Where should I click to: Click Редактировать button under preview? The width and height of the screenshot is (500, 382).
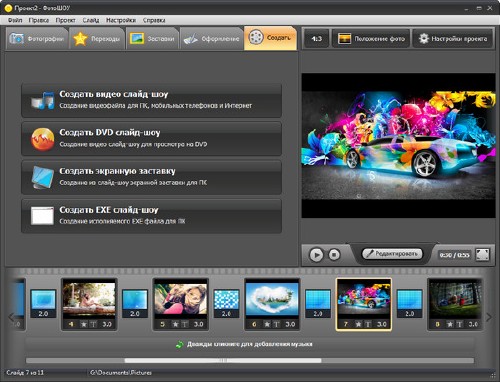[392, 254]
